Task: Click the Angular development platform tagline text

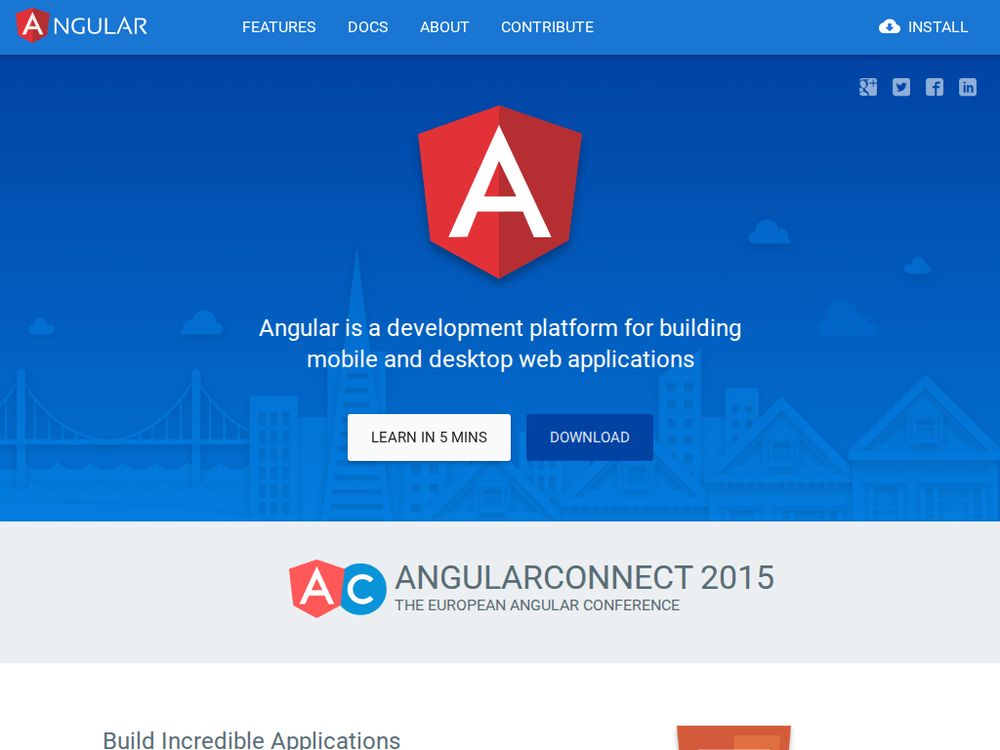Action: point(500,343)
